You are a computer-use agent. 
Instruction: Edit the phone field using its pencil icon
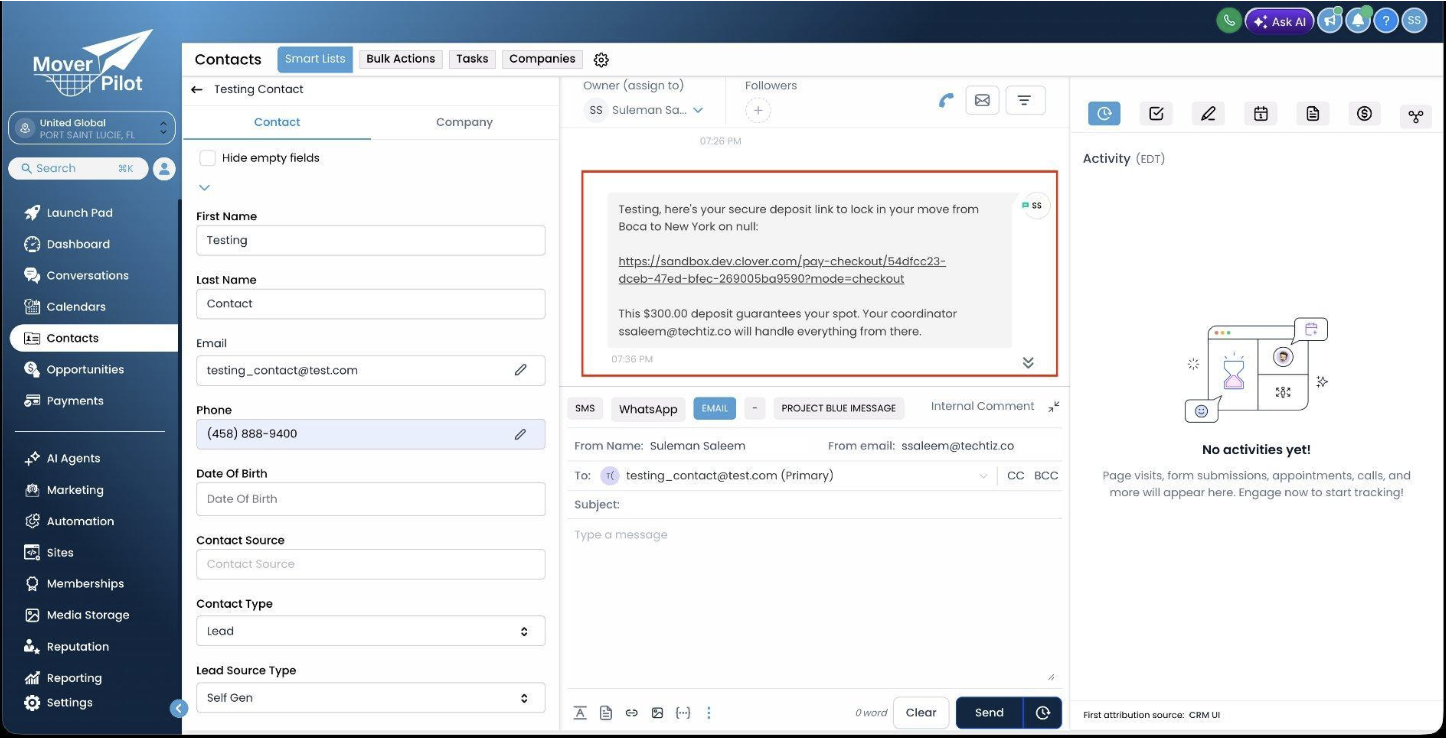click(x=521, y=434)
